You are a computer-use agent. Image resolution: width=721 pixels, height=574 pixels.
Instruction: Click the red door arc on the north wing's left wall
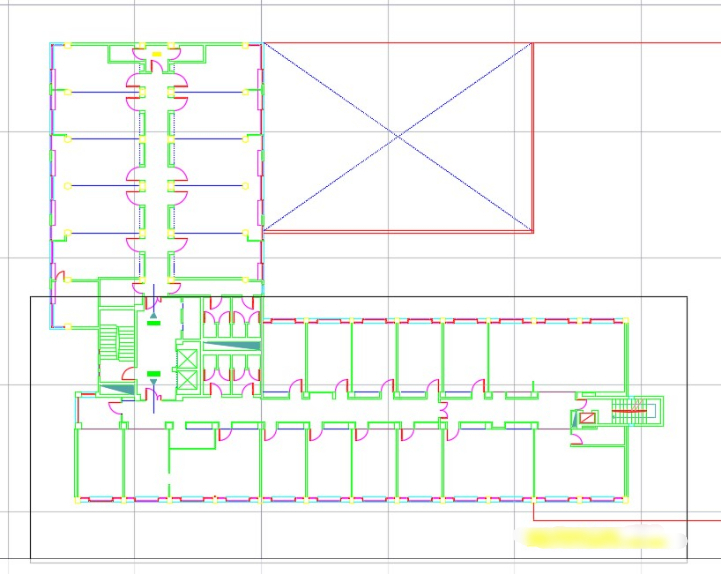pyautogui.click(x=59, y=276)
